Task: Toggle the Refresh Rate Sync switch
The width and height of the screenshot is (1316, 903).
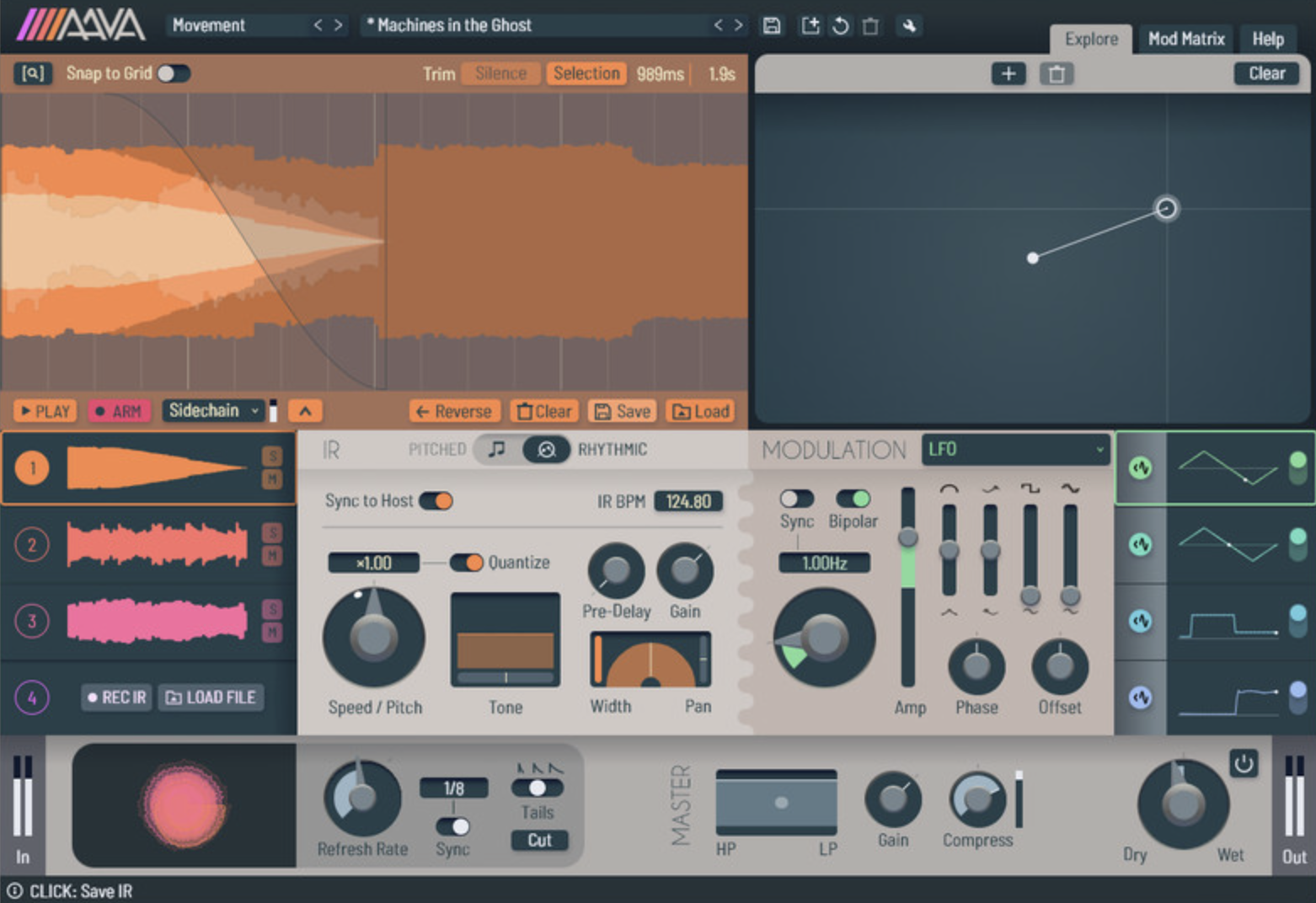Action: coord(453,826)
